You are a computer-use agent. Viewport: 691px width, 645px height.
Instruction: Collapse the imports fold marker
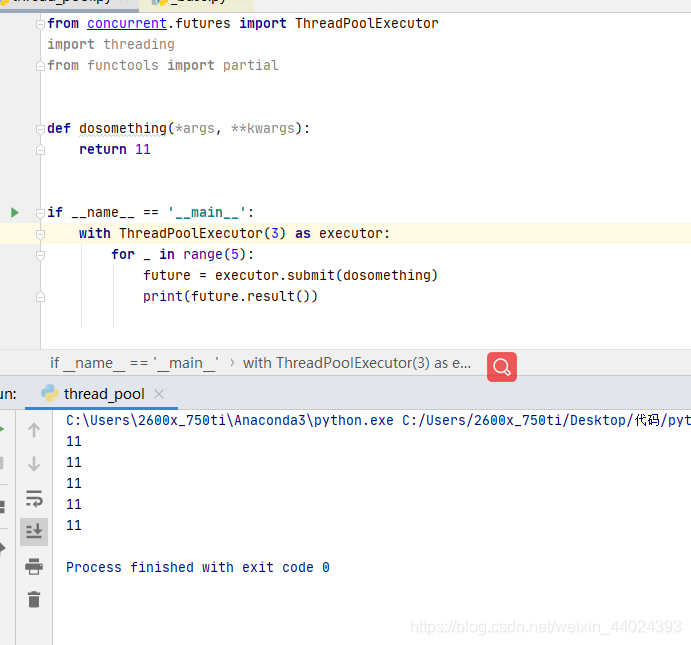click(40, 24)
